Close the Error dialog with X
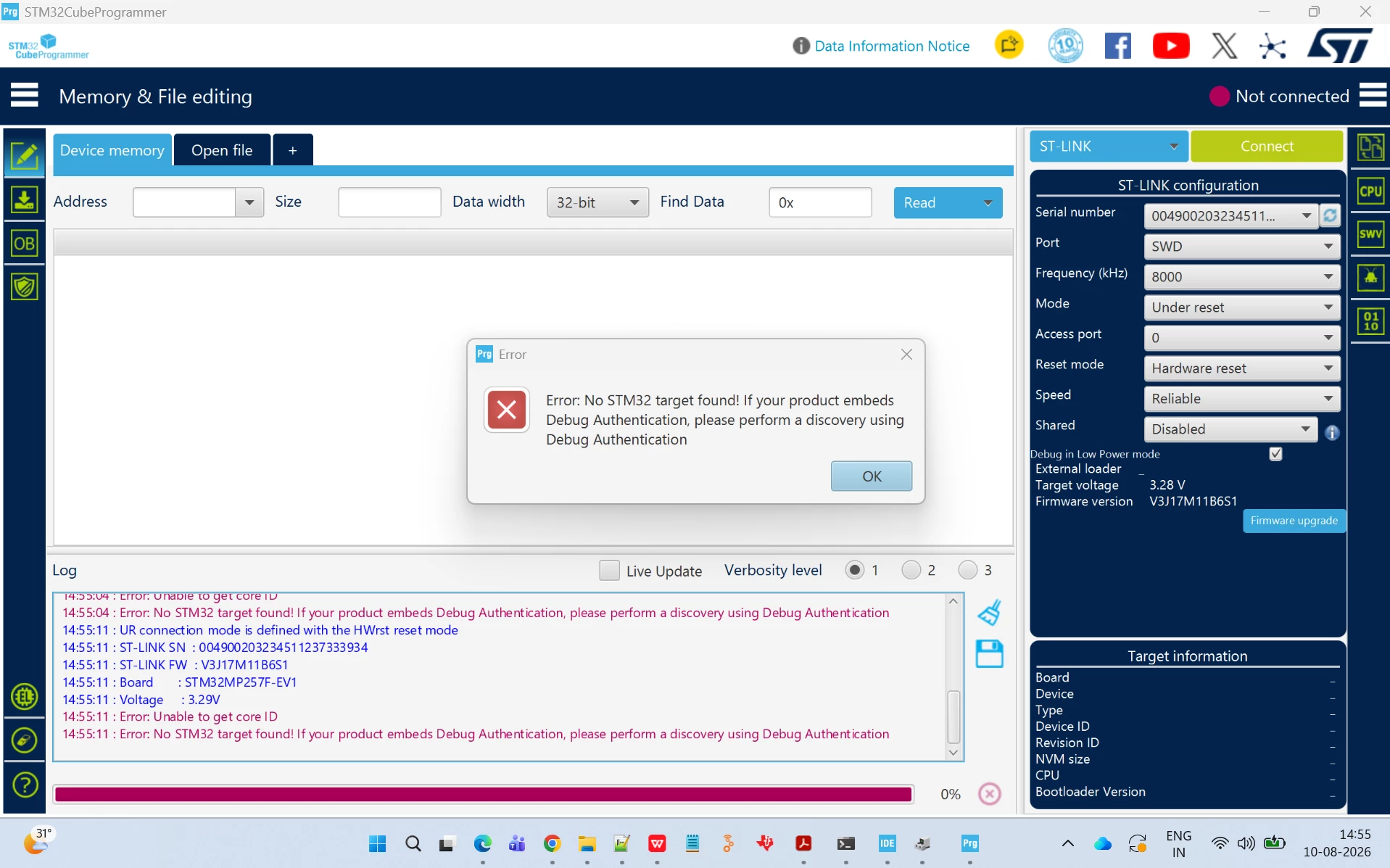The height and width of the screenshot is (868, 1390). coord(906,355)
